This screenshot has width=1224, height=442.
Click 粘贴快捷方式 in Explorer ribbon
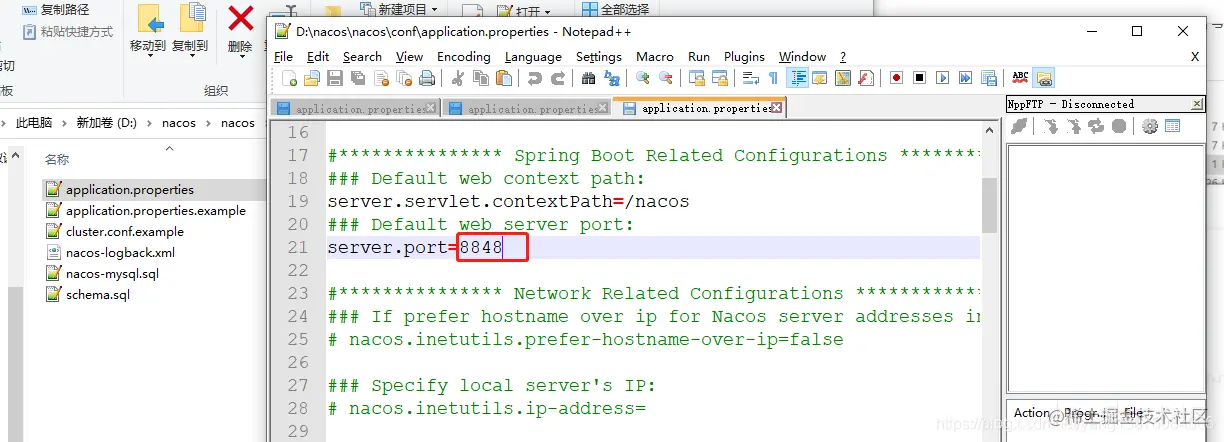click(67, 32)
